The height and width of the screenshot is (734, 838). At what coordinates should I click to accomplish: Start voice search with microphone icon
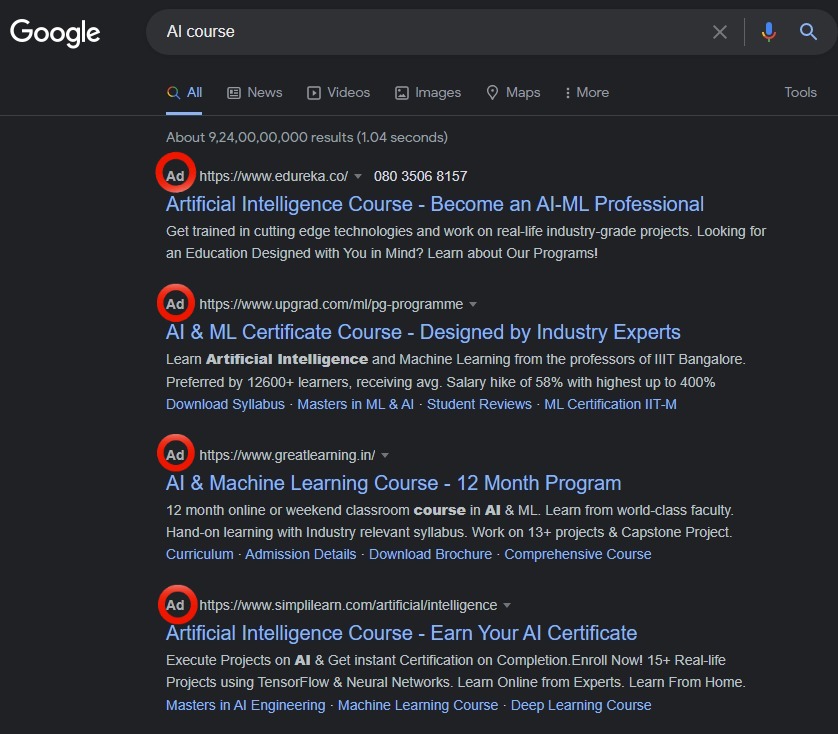point(769,32)
